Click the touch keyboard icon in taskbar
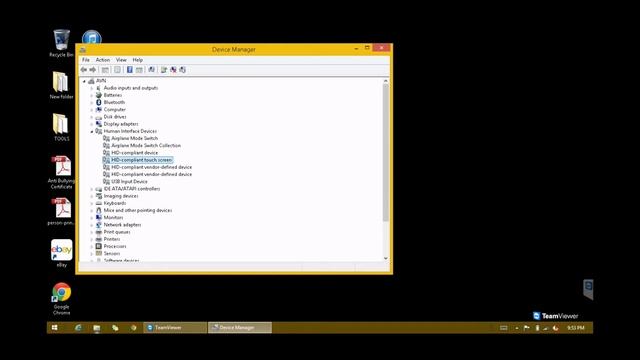Image resolution: width=640 pixels, height=360 pixels. pyautogui.click(x=504, y=328)
